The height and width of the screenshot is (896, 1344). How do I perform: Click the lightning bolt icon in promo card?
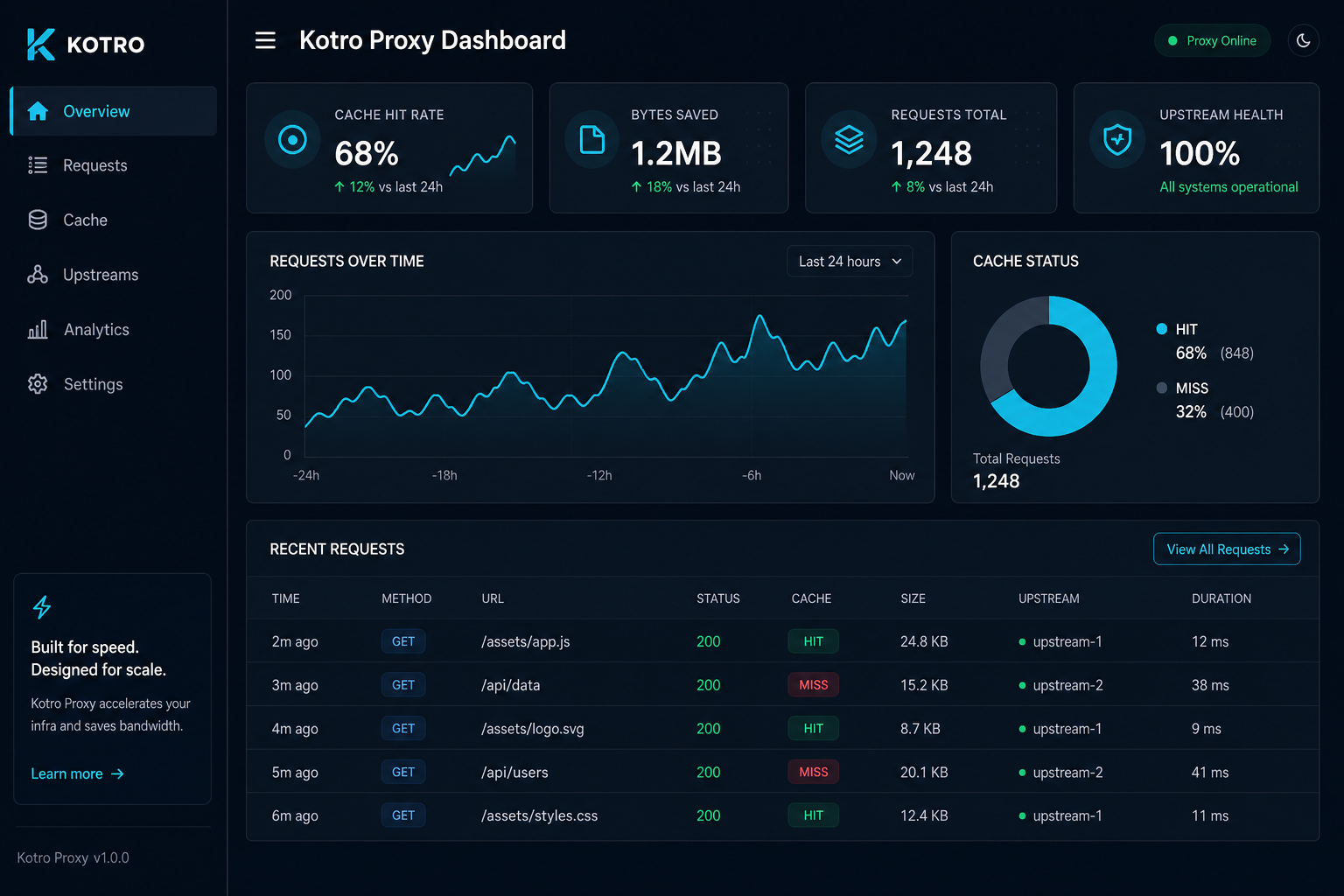(x=41, y=607)
